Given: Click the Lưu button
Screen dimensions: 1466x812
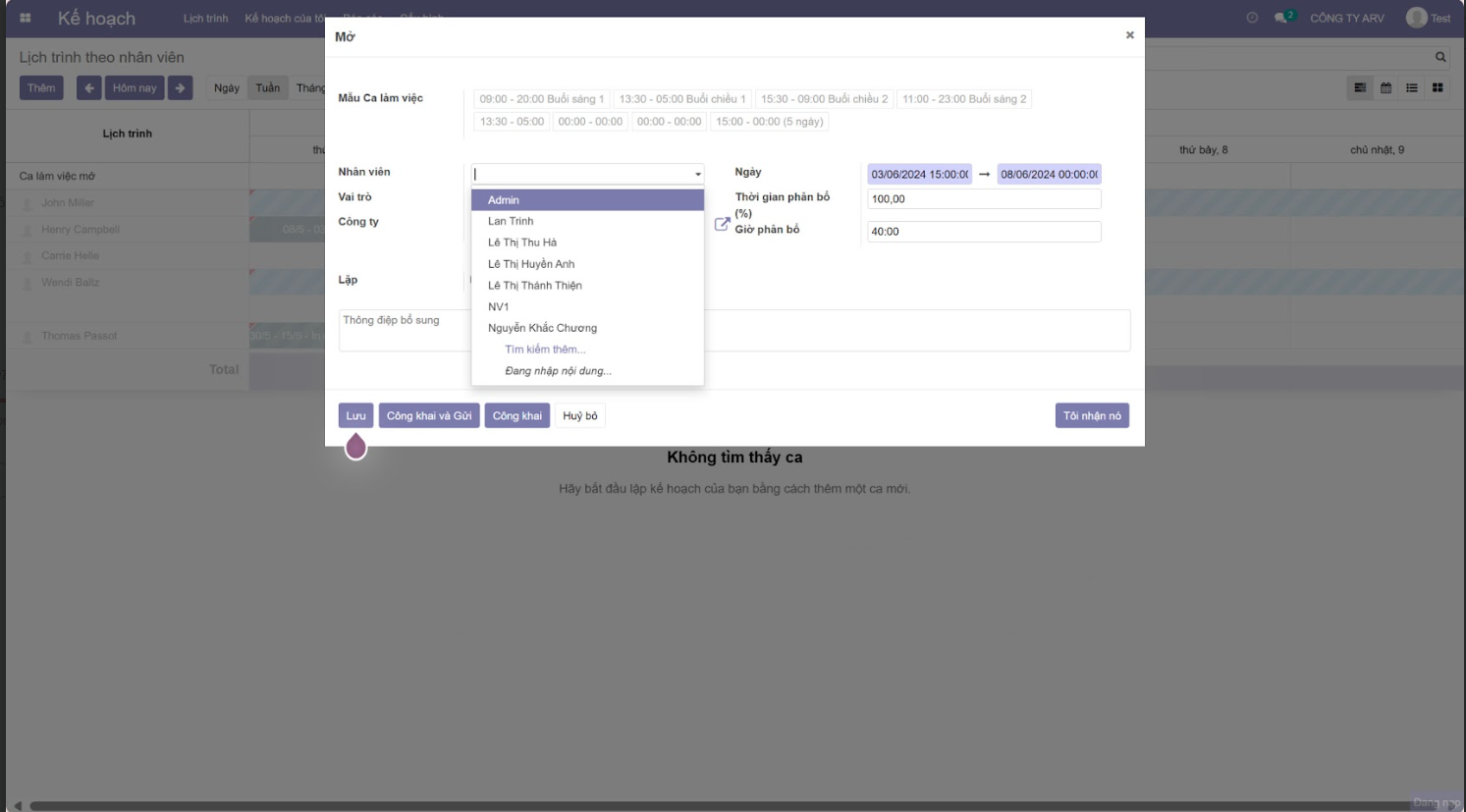Looking at the screenshot, I should (x=355, y=415).
